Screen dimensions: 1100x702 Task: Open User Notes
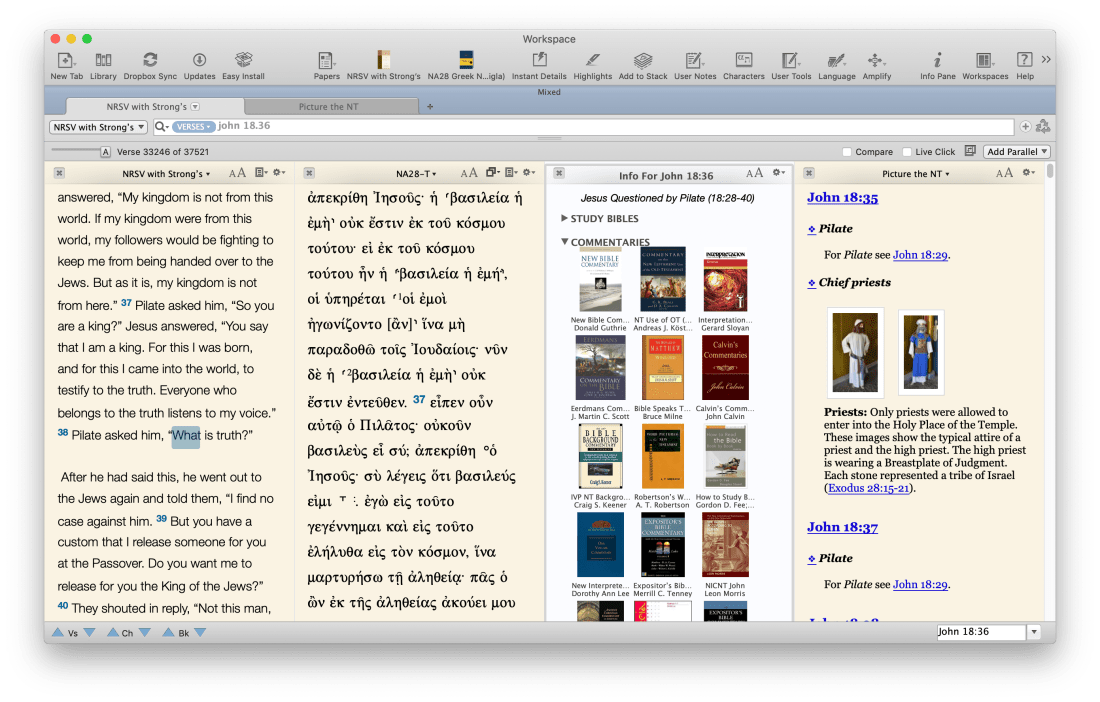(x=694, y=60)
